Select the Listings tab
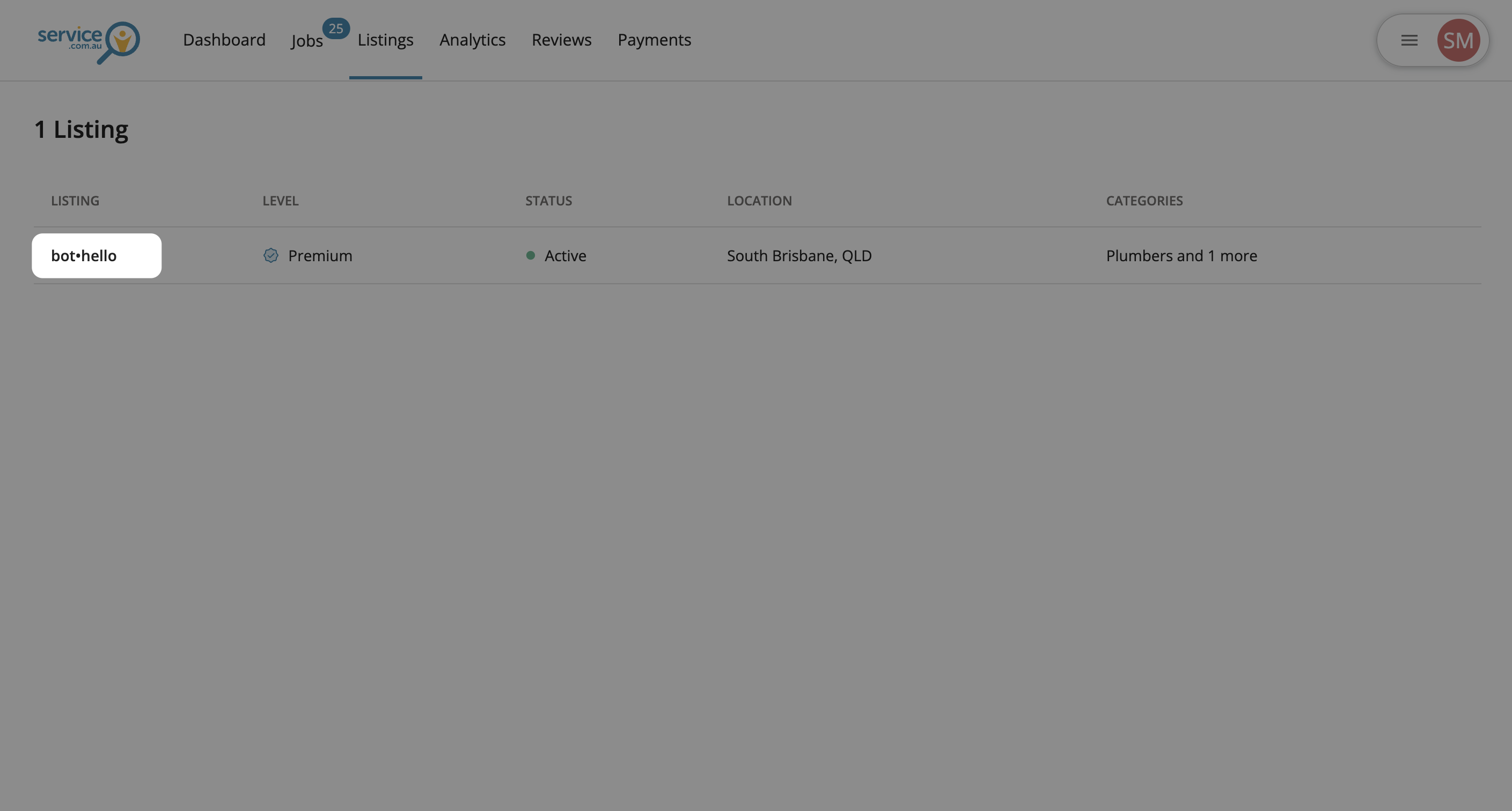This screenshot has width=1512, height=811. point(385,40)
